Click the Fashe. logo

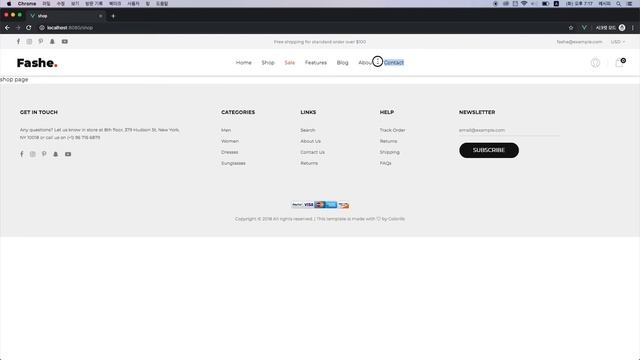[37, 63]
